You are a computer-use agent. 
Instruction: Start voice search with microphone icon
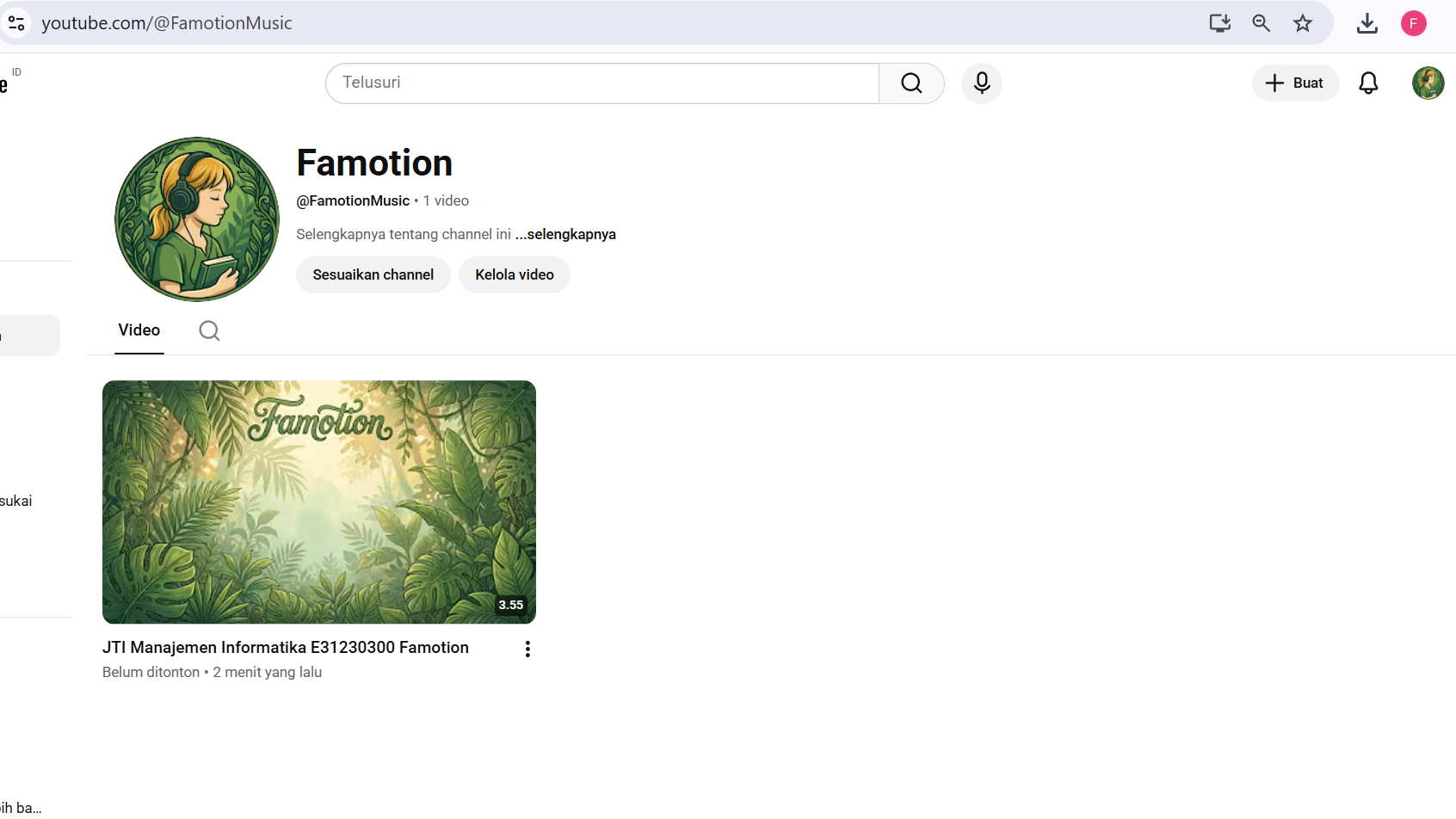click(981, 83)
